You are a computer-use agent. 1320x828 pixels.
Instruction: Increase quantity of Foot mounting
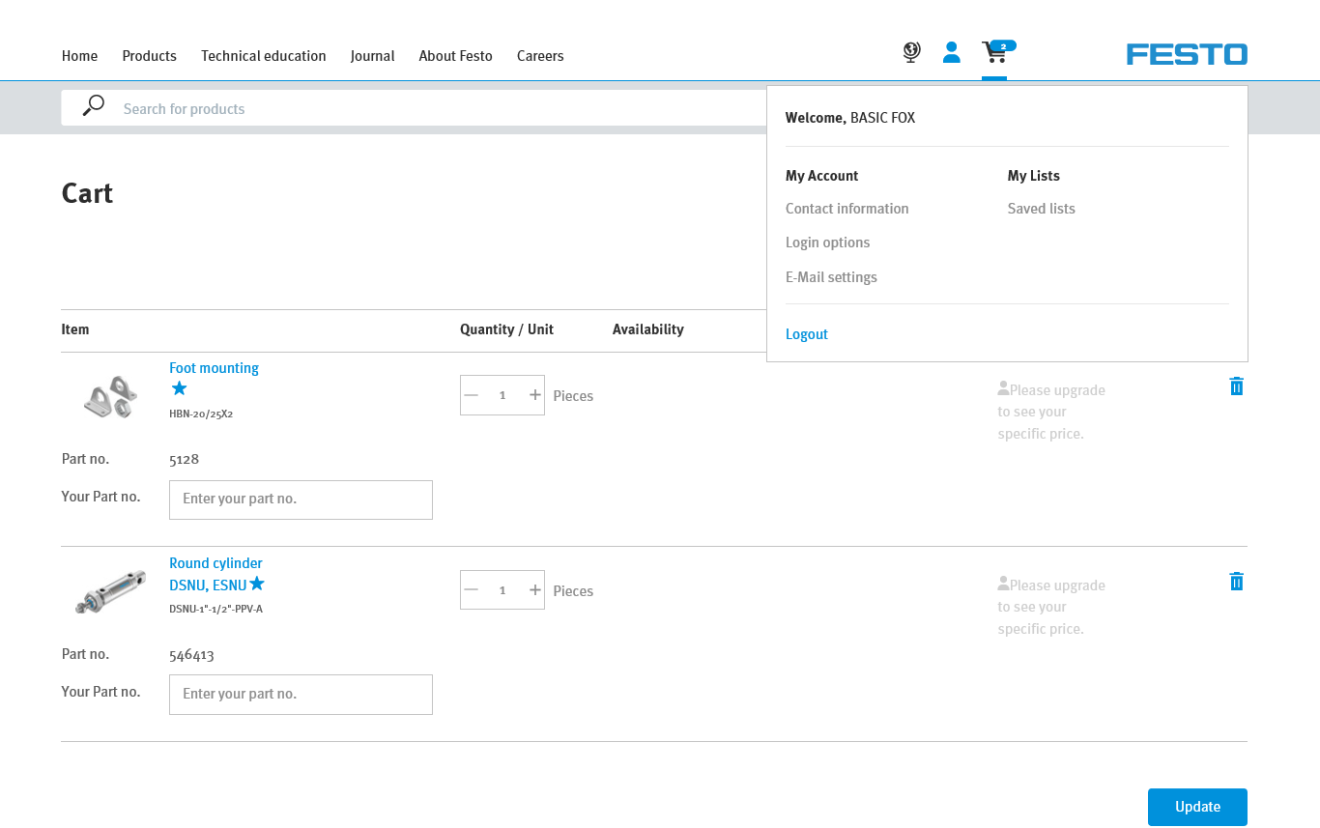pyautogui.click(x=535, y=395)
